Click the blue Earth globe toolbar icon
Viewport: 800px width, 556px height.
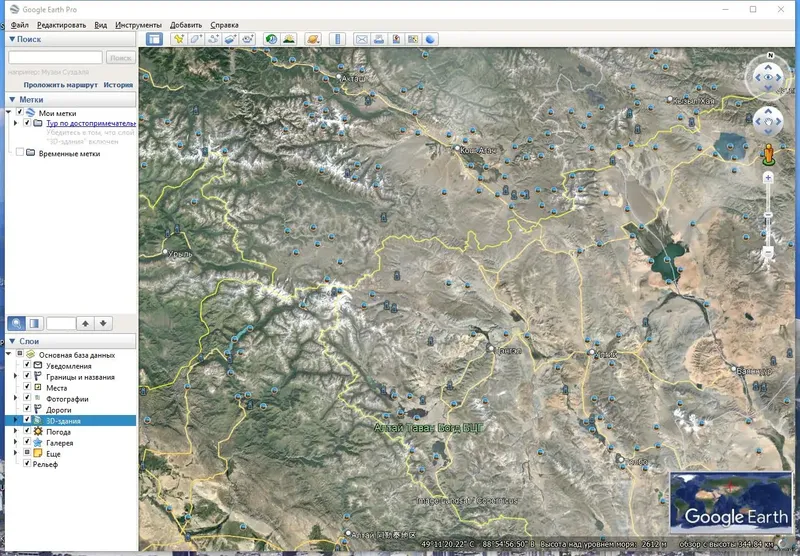tap(431, 39)
